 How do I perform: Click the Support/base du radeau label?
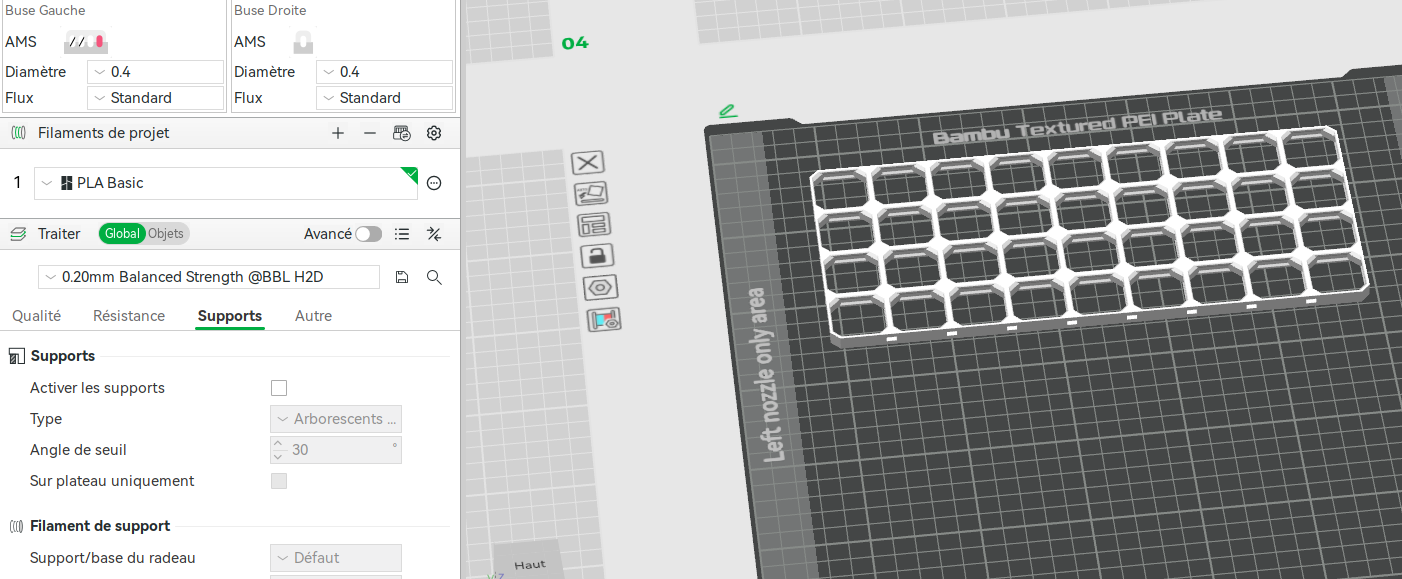click(113, 558)
